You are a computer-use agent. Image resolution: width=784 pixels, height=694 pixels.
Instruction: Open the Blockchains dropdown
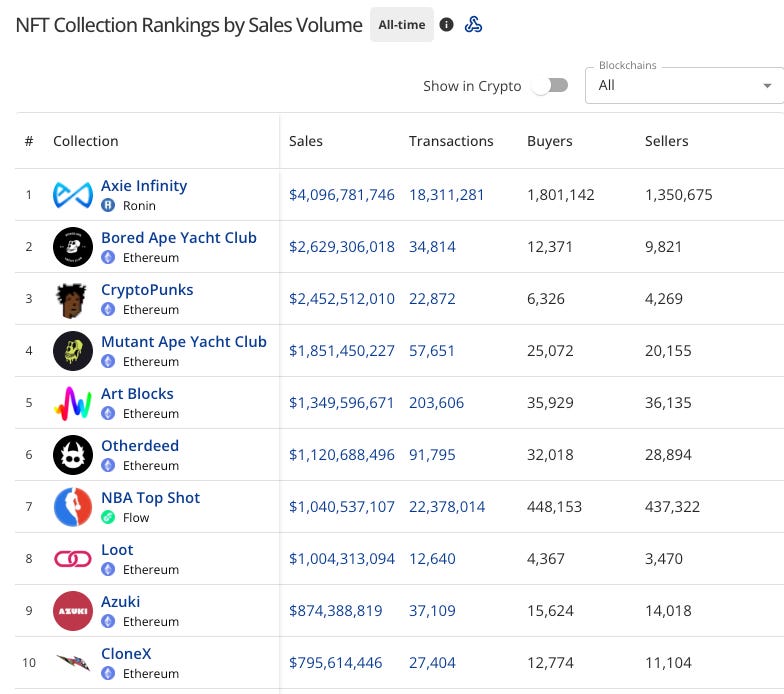coord(684,86)
